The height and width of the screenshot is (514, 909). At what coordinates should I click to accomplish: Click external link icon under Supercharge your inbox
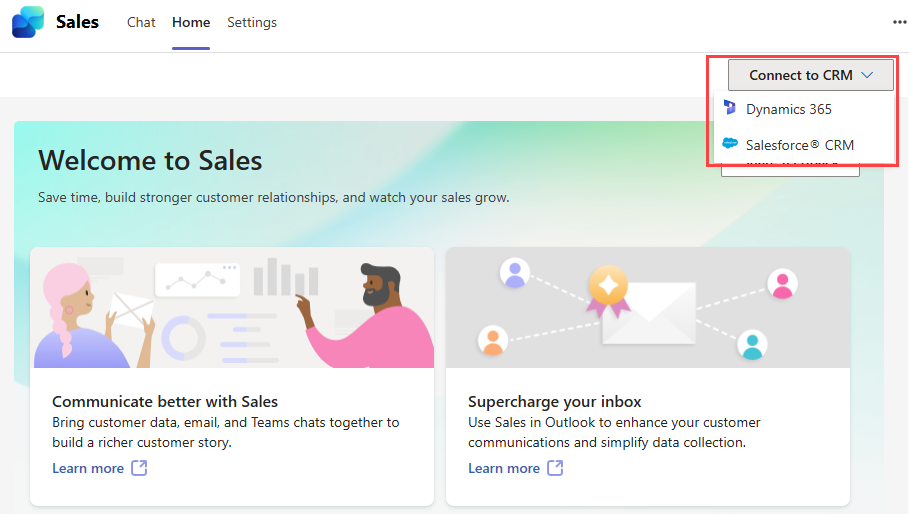[555, 468]
